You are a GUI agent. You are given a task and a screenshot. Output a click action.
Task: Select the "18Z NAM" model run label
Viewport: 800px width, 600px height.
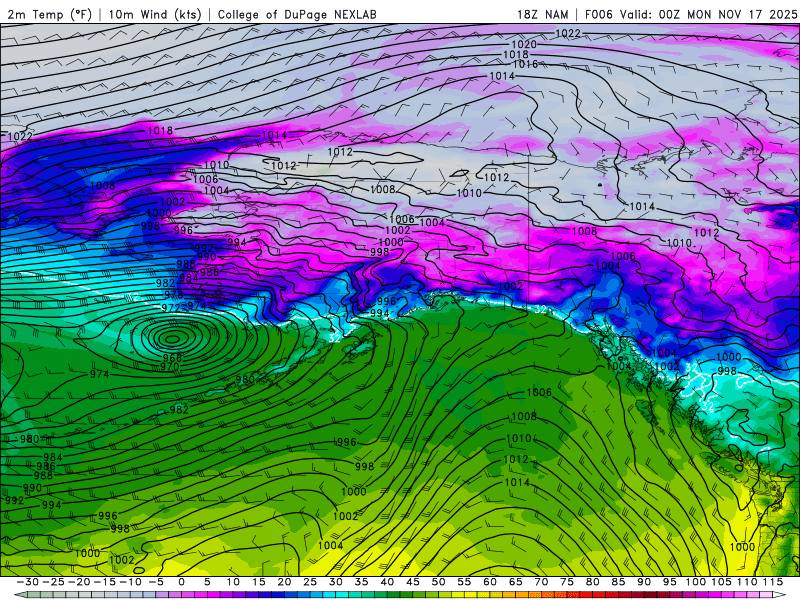tap(542, 14)
